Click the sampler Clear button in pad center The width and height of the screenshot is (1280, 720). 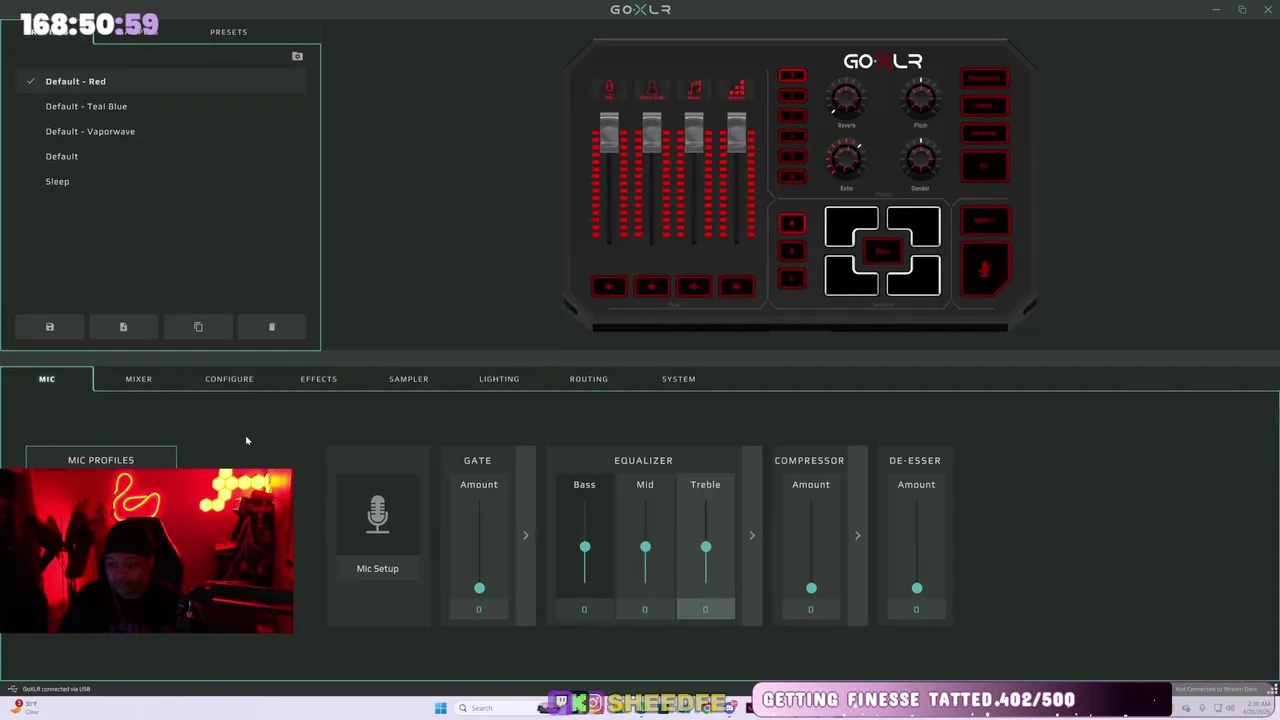click(882, 252)
